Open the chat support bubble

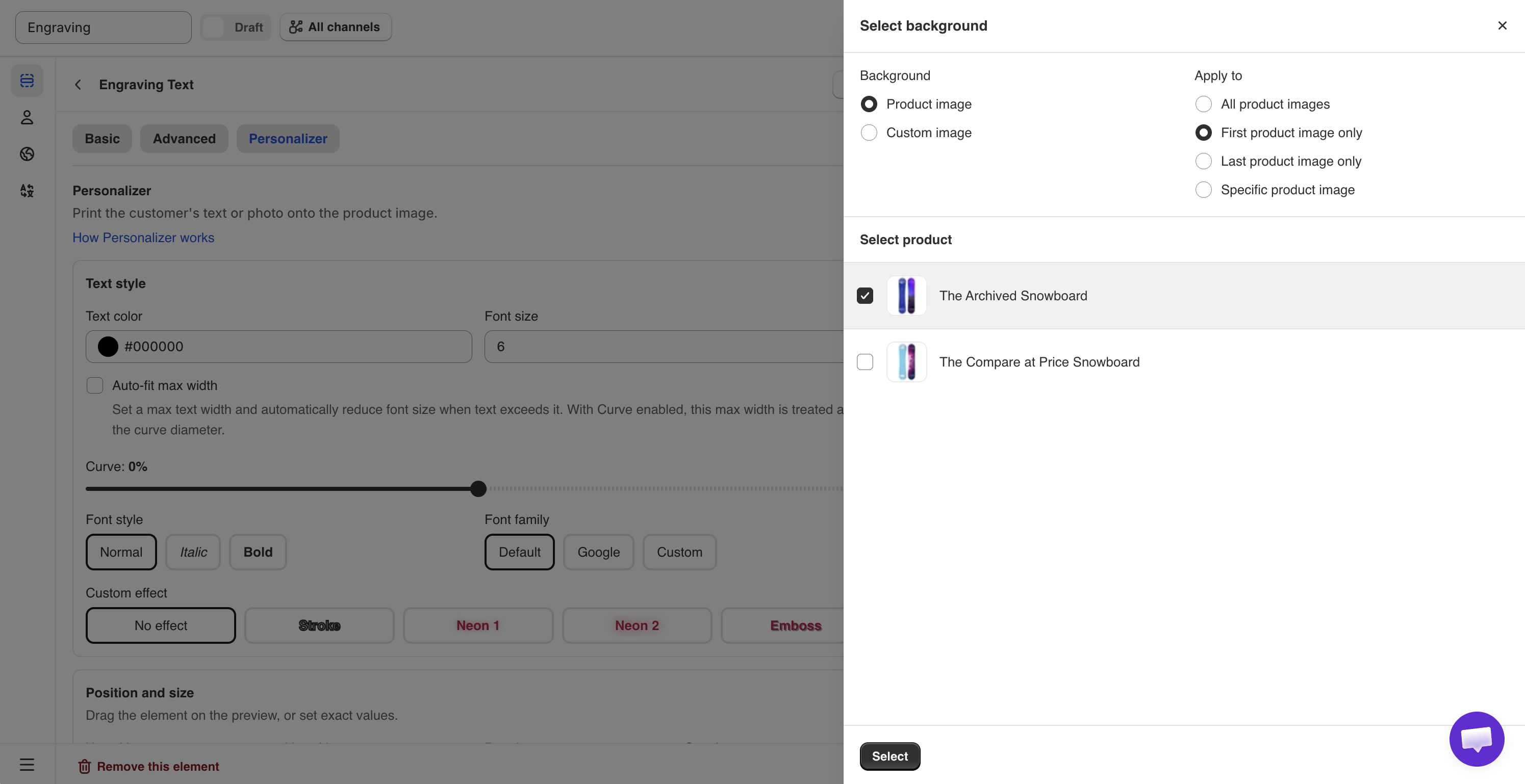[1477, 739]
